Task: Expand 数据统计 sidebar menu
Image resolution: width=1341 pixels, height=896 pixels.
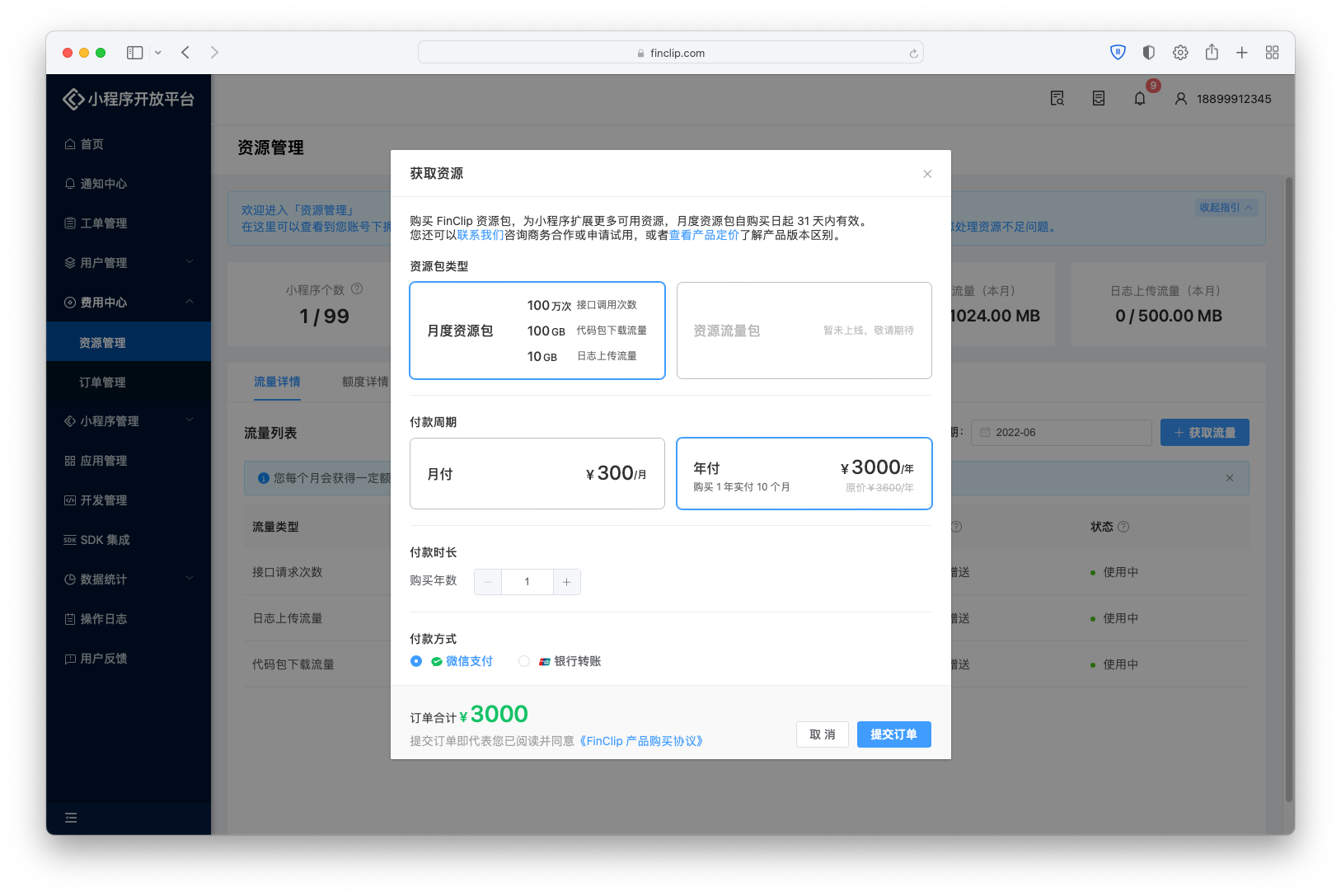Action: click(x=129, y=579)
